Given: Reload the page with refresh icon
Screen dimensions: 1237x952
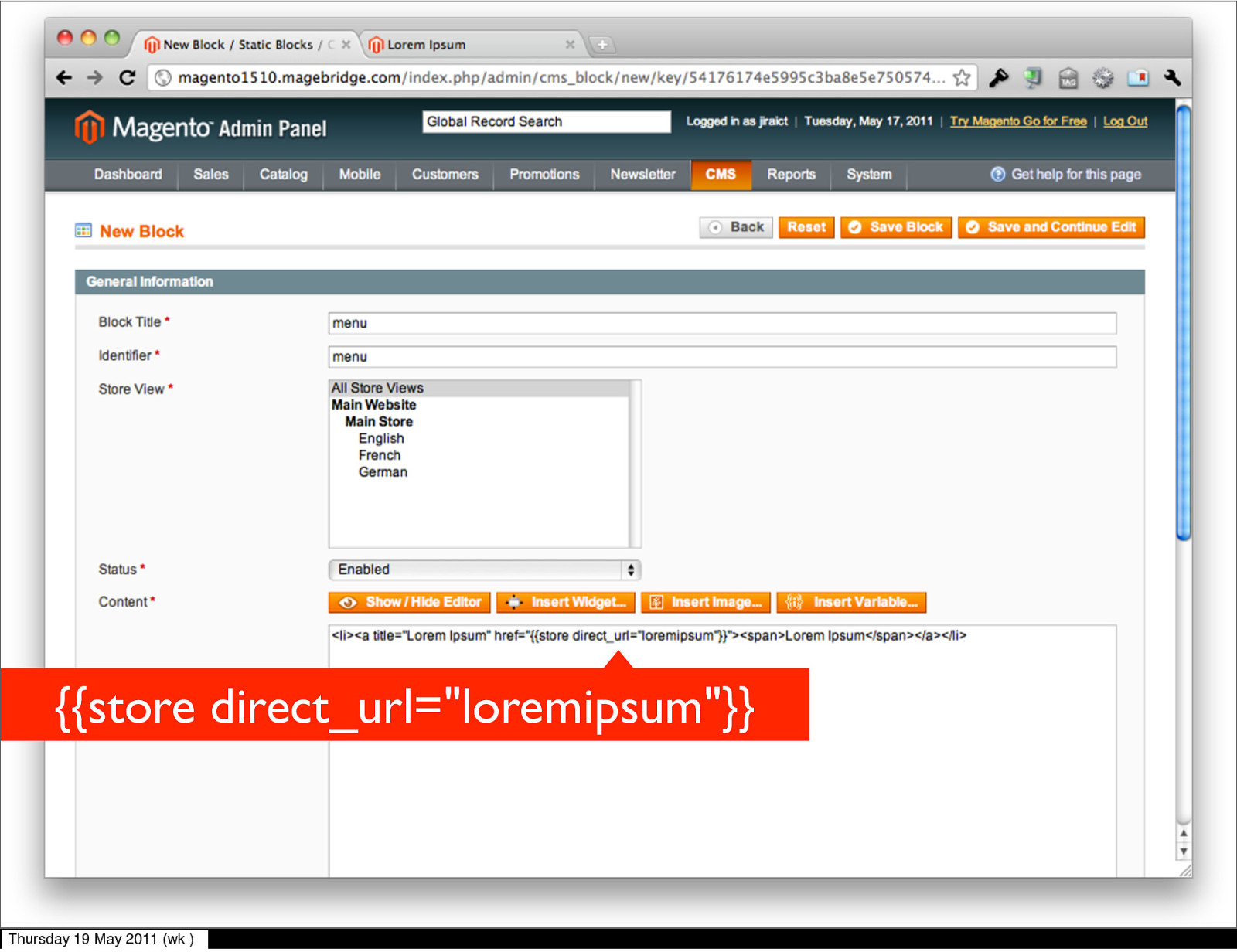Looking at the screenshot, I should pos(127,77).
